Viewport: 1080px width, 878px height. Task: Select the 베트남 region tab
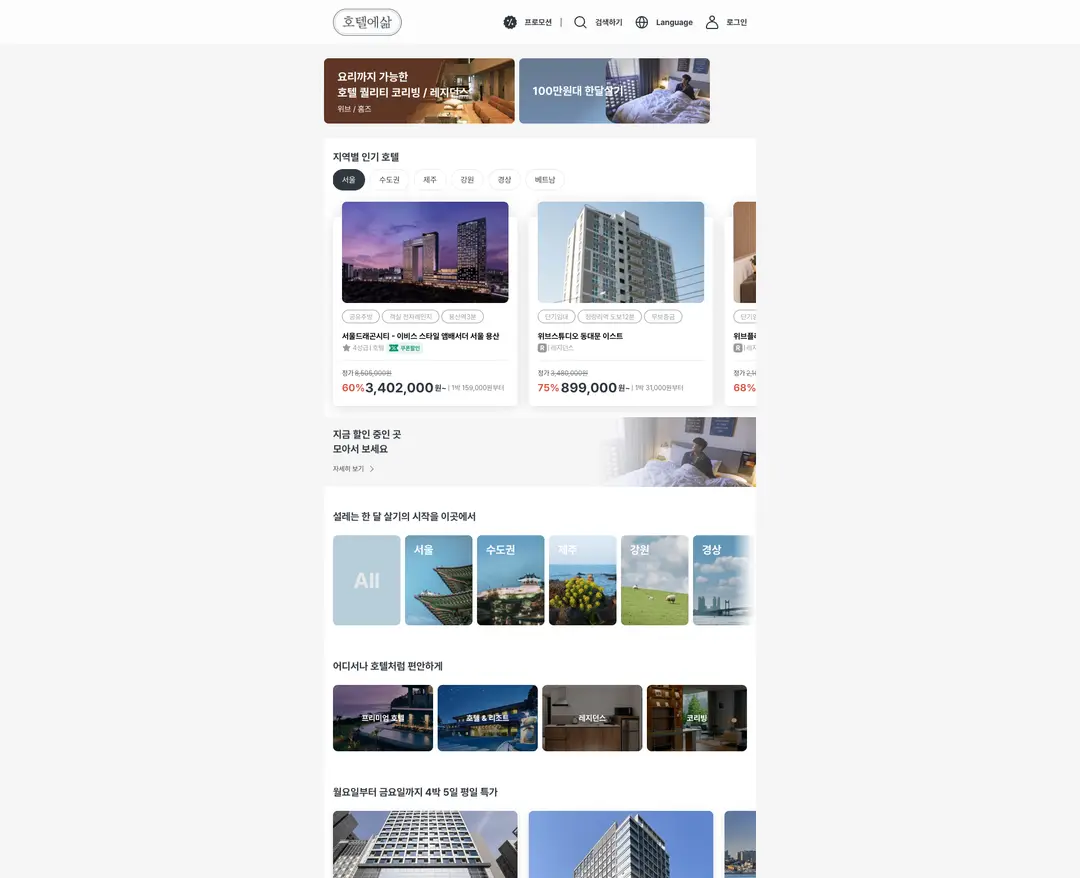click(545, 180)
